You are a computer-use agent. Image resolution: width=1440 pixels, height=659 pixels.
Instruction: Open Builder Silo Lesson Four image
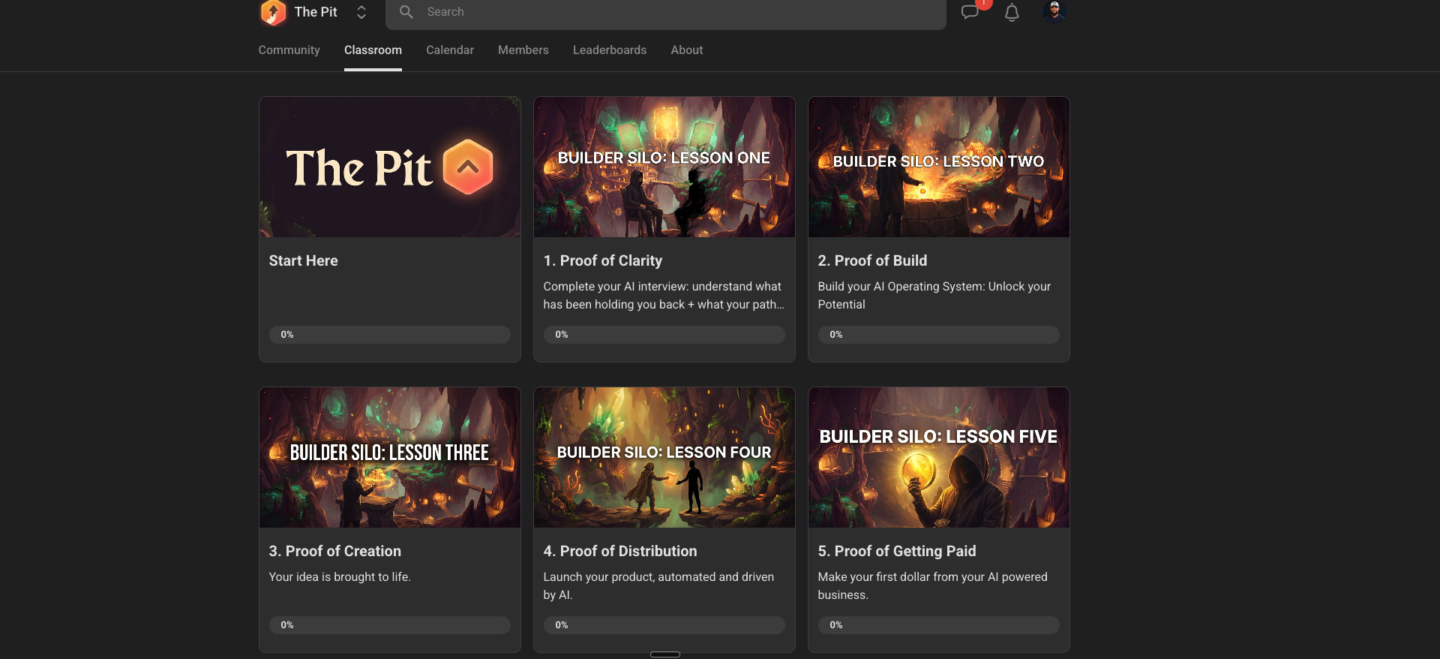tap(664, 458)
